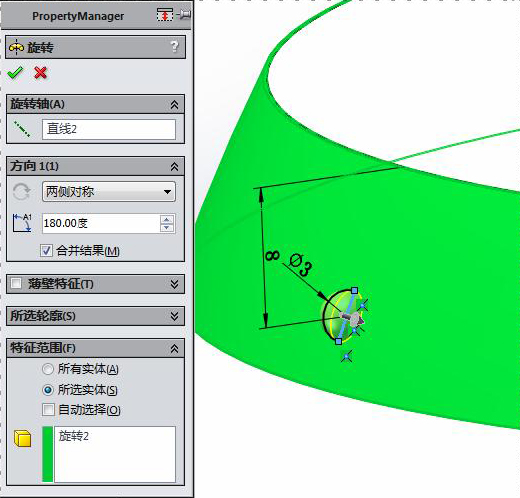Enable 薄壁特征(T) checkbox

[x=16, y=283]
